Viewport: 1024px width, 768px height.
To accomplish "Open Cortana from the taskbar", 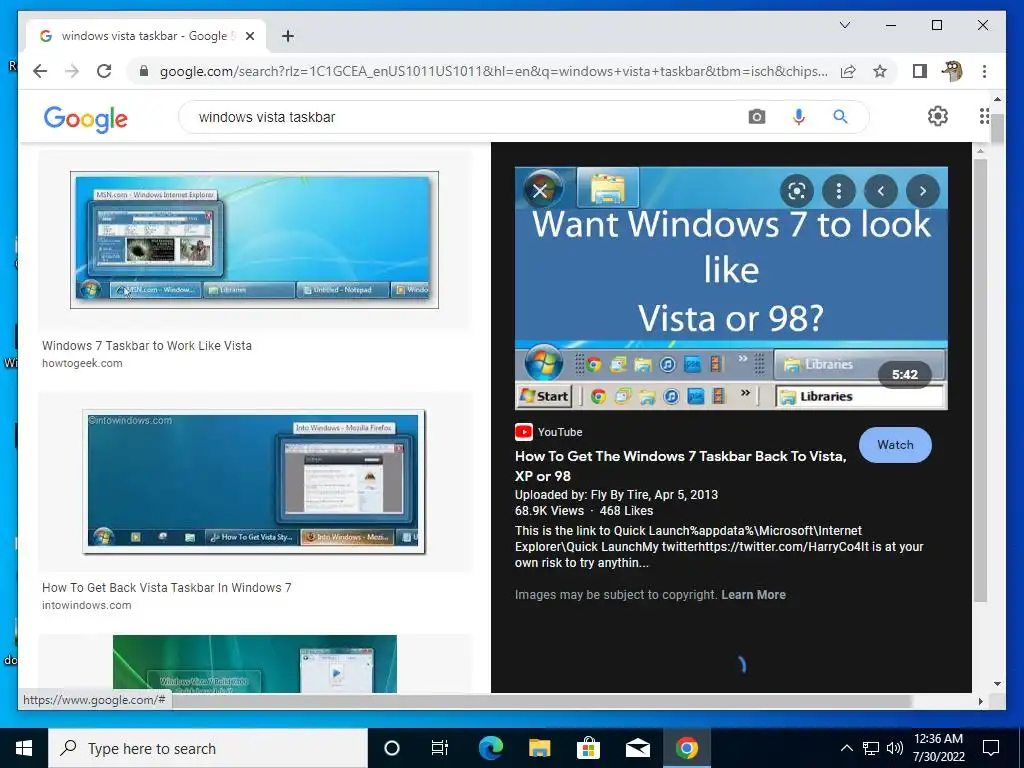I will [392, 748].
